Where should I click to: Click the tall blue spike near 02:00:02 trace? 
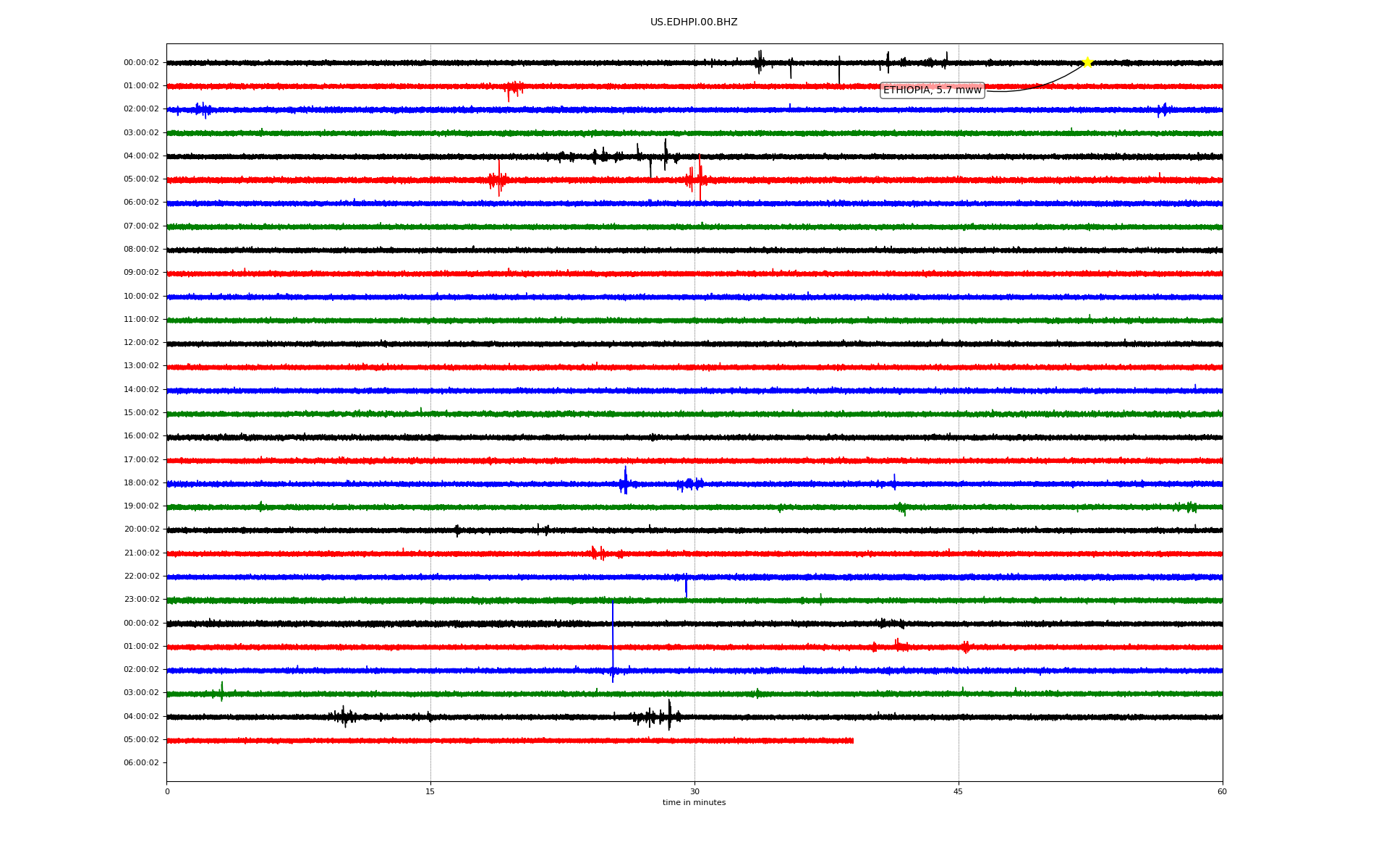coord(613,637)
